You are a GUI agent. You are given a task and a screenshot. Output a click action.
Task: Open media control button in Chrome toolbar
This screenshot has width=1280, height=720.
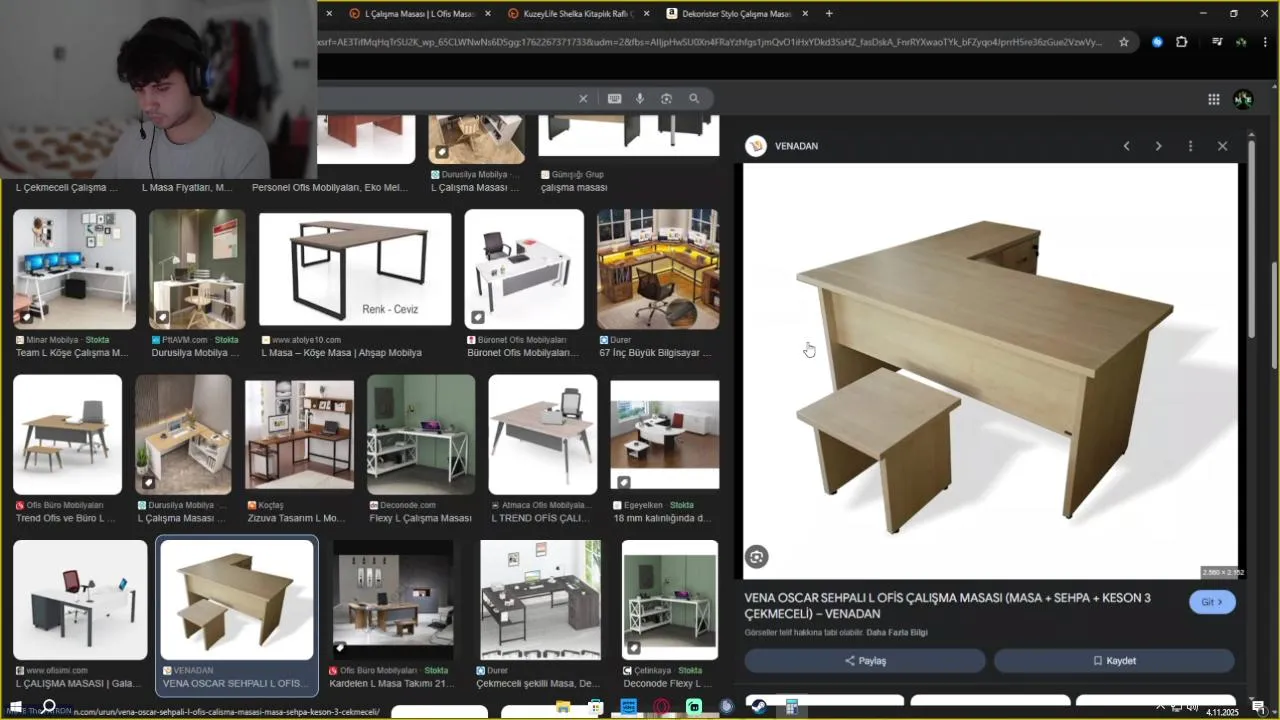pos(1217,42)
